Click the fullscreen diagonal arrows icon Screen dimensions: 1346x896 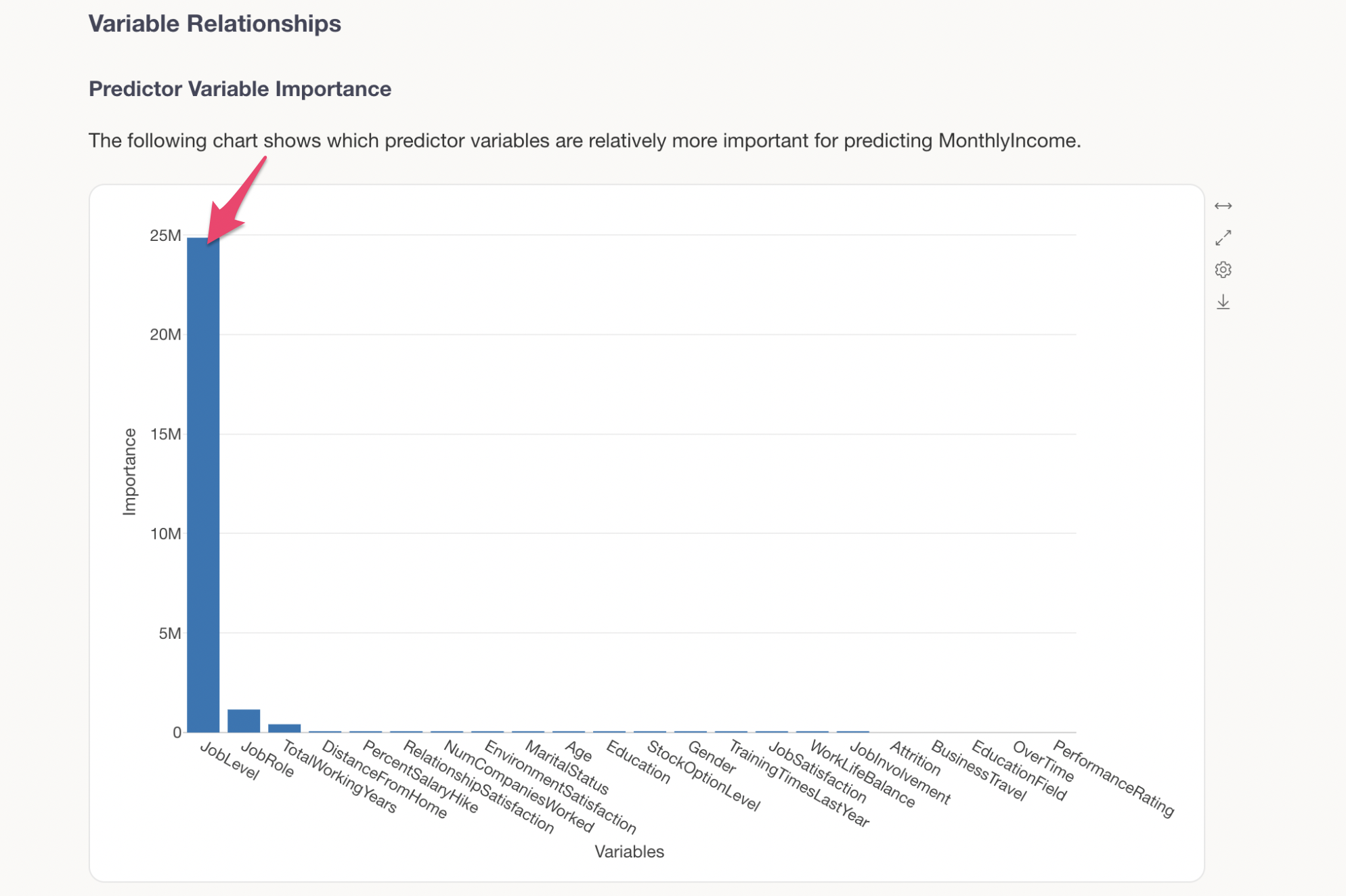coord(1222,238)
